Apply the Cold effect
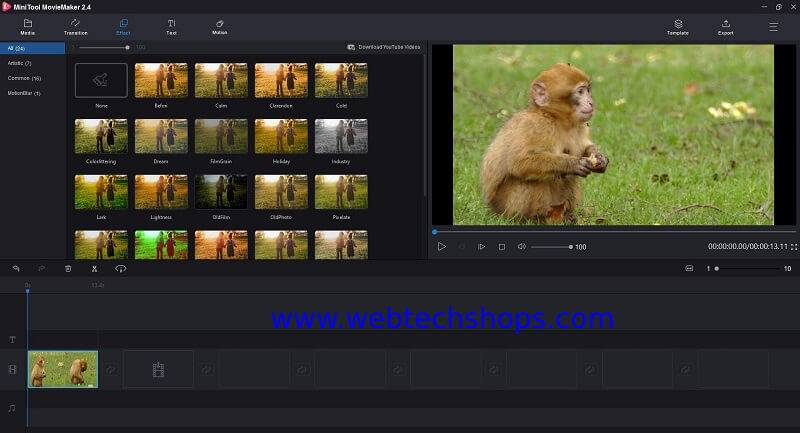The image size is (800, 433). pyautogui.click(x=341, y=80)
